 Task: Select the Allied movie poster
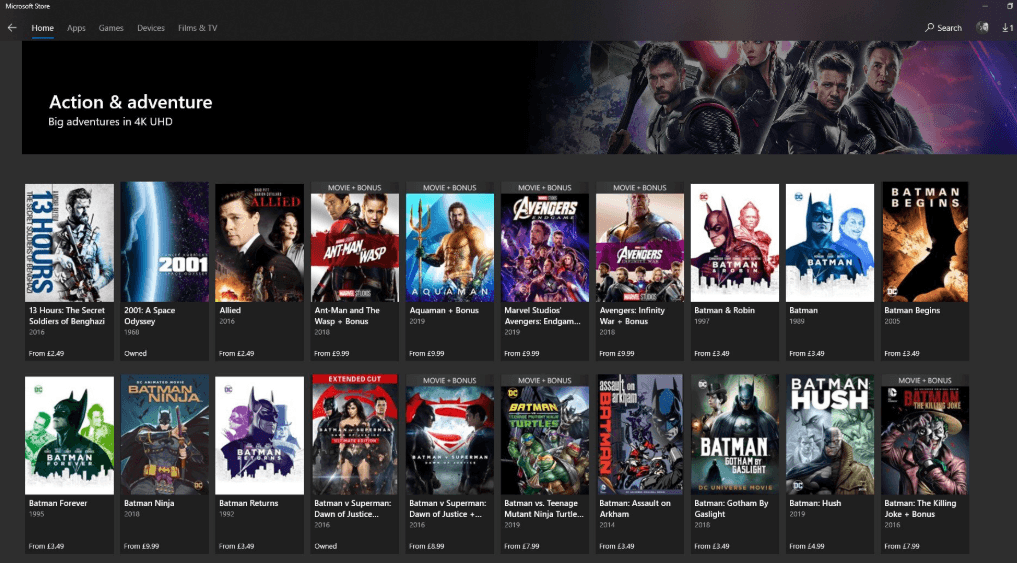click(x=259, y=243)
